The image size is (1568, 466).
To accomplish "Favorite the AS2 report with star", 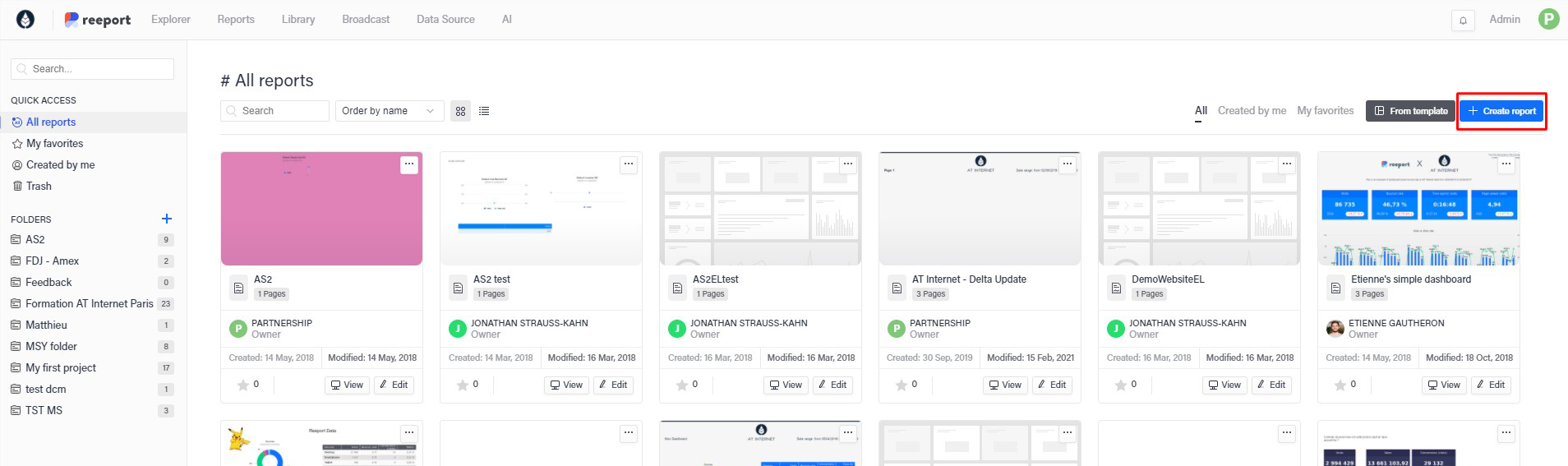I will 243,385.
